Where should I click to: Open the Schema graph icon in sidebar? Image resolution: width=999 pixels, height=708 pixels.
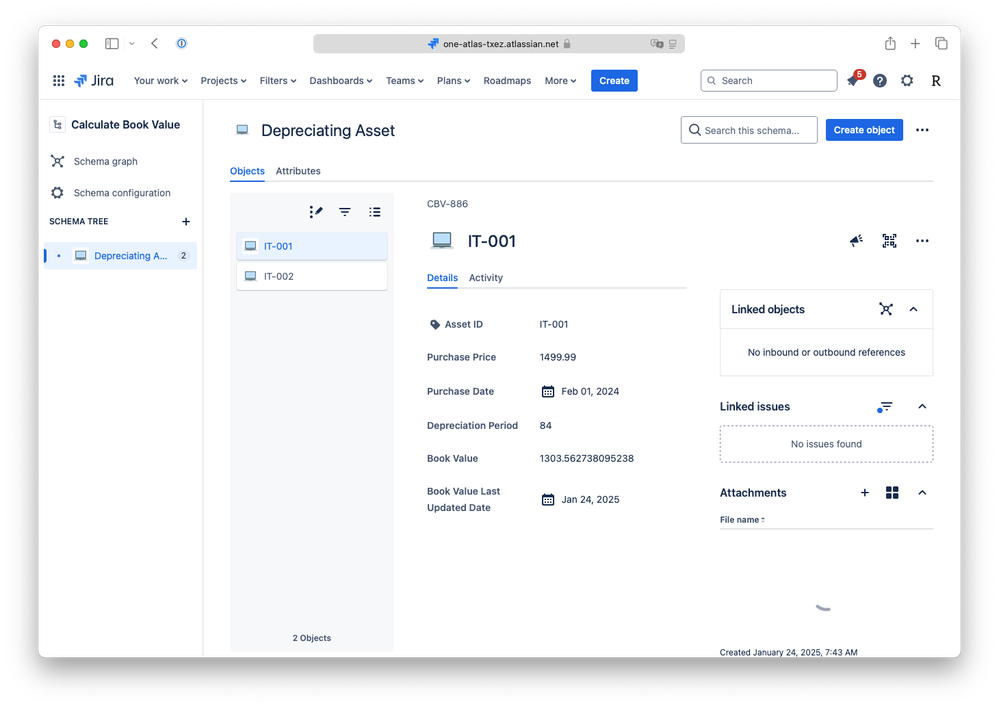coord(57,161)
